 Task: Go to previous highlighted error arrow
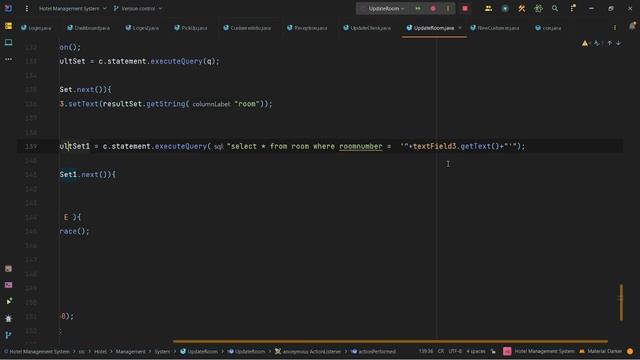pos(609,43)
